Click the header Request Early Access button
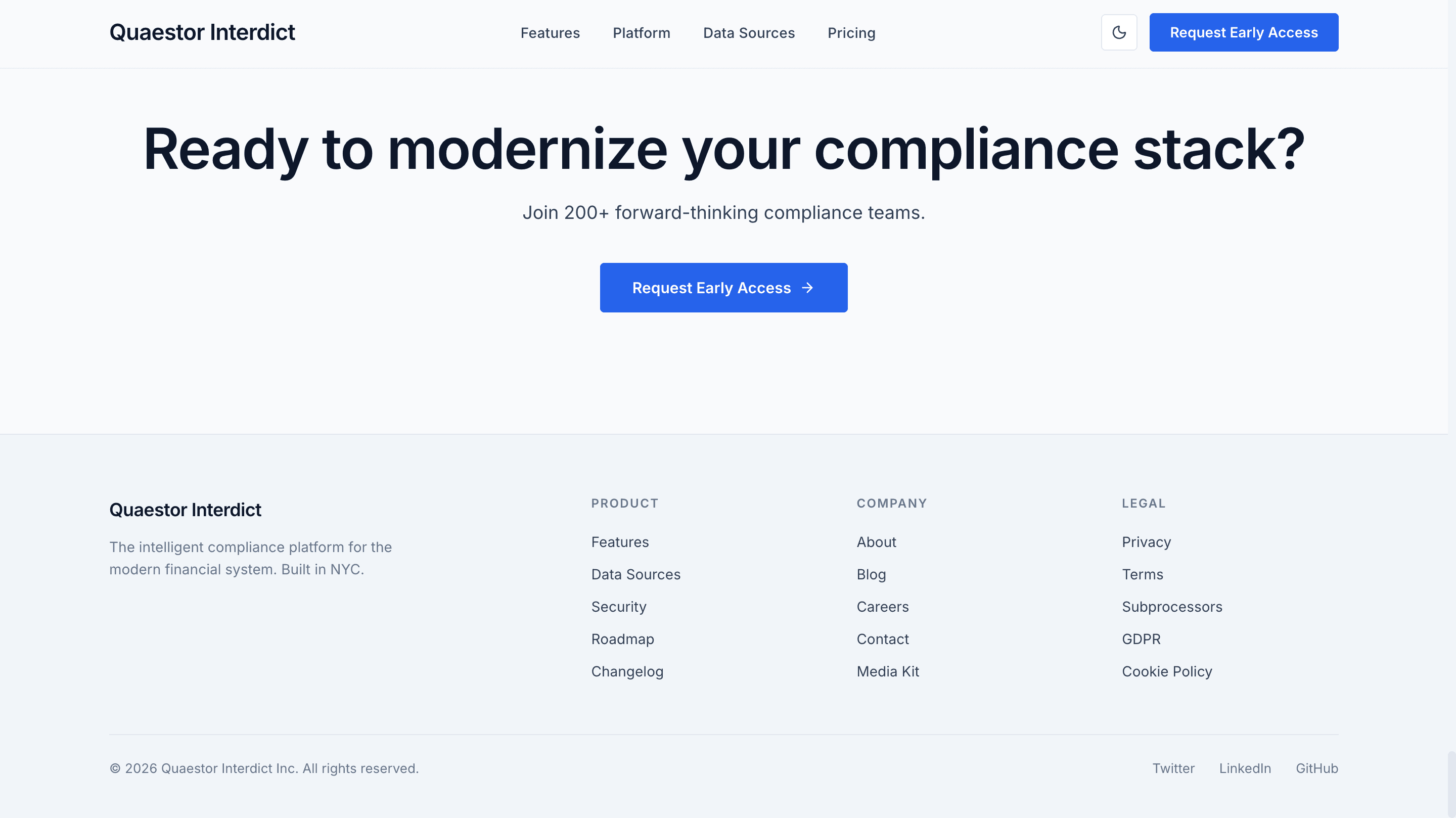Image resolution: width=1456 pixels, height=818 pixels. point(1243,32)
